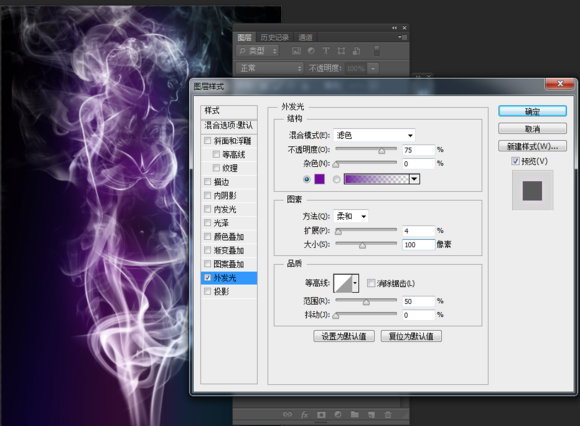Image resolution: width=580 pixels, height=426 pixels.
Task: Open the 方法 柔和 dropdown
Action: (x=351, y=216)
